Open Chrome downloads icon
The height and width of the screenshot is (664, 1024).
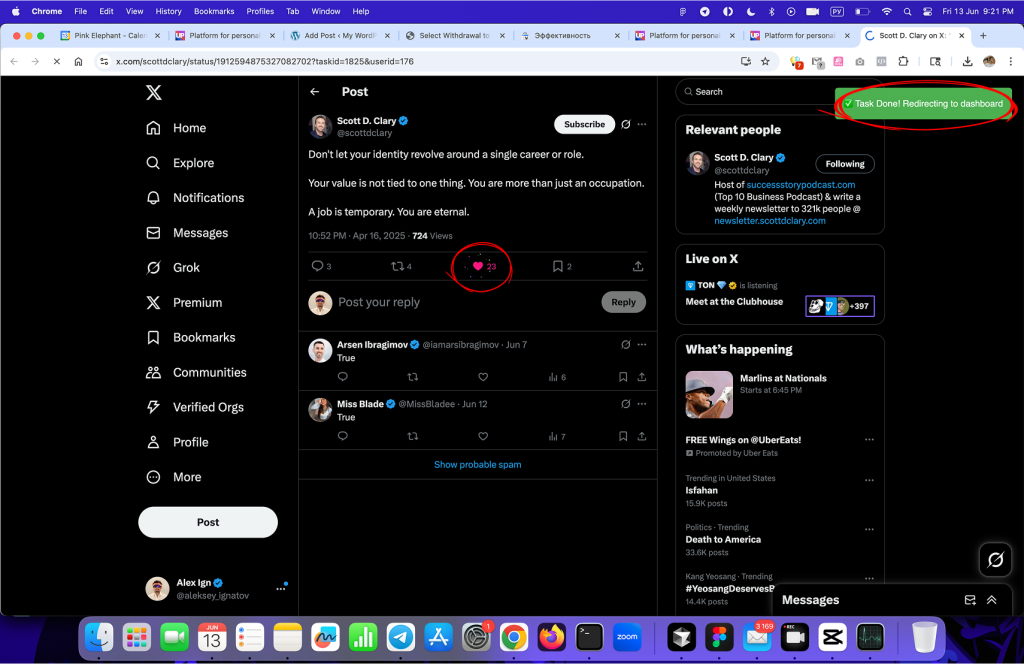pos(967,61)
